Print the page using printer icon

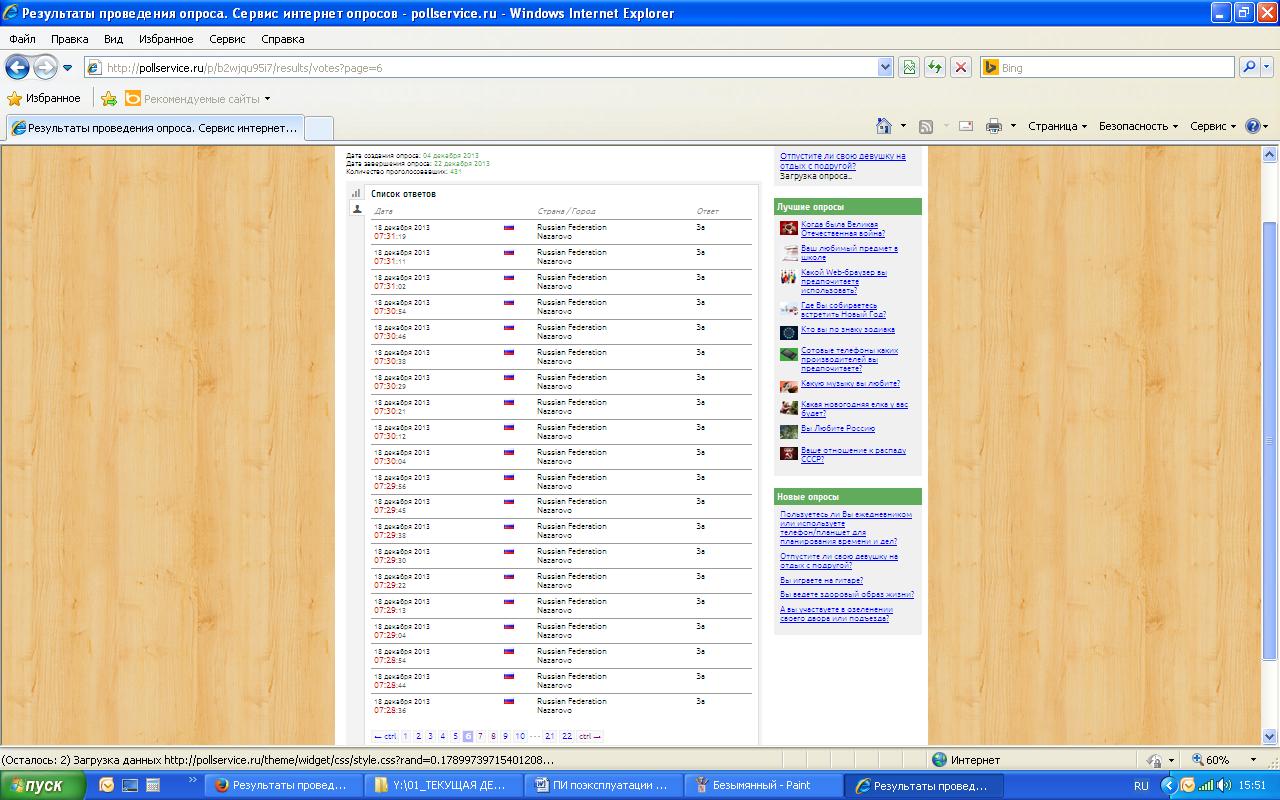[994, 126]
